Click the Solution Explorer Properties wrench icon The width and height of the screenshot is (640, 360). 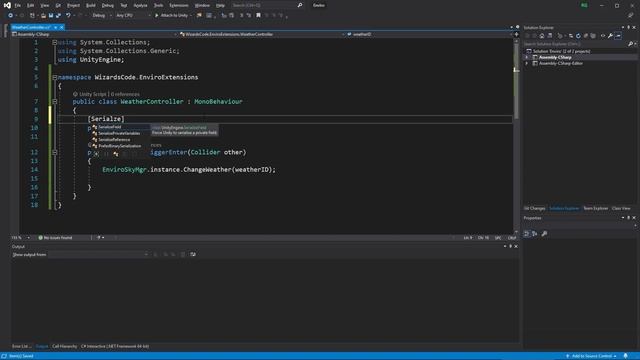[x=610, y=36]
